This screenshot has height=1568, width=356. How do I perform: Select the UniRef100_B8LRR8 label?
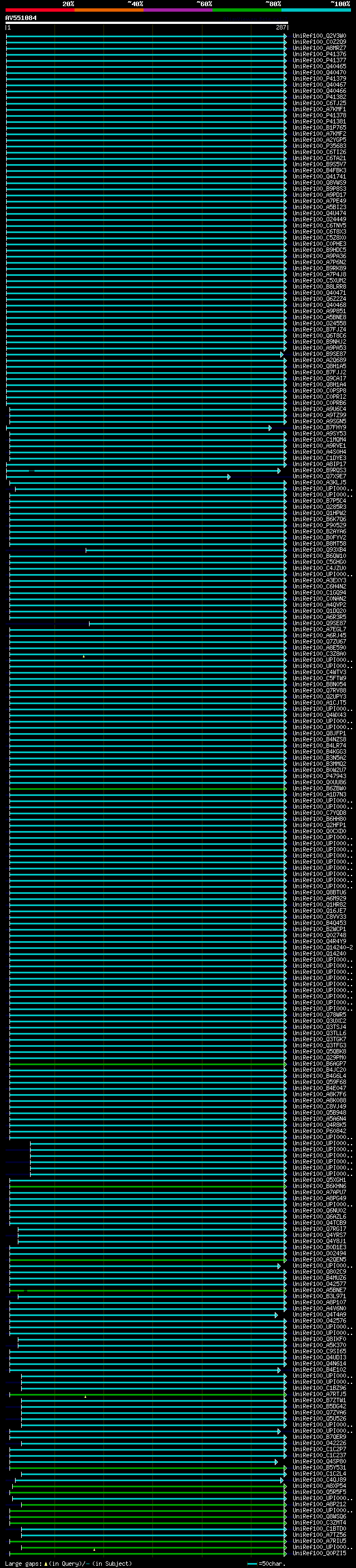[x=319, y=286]
